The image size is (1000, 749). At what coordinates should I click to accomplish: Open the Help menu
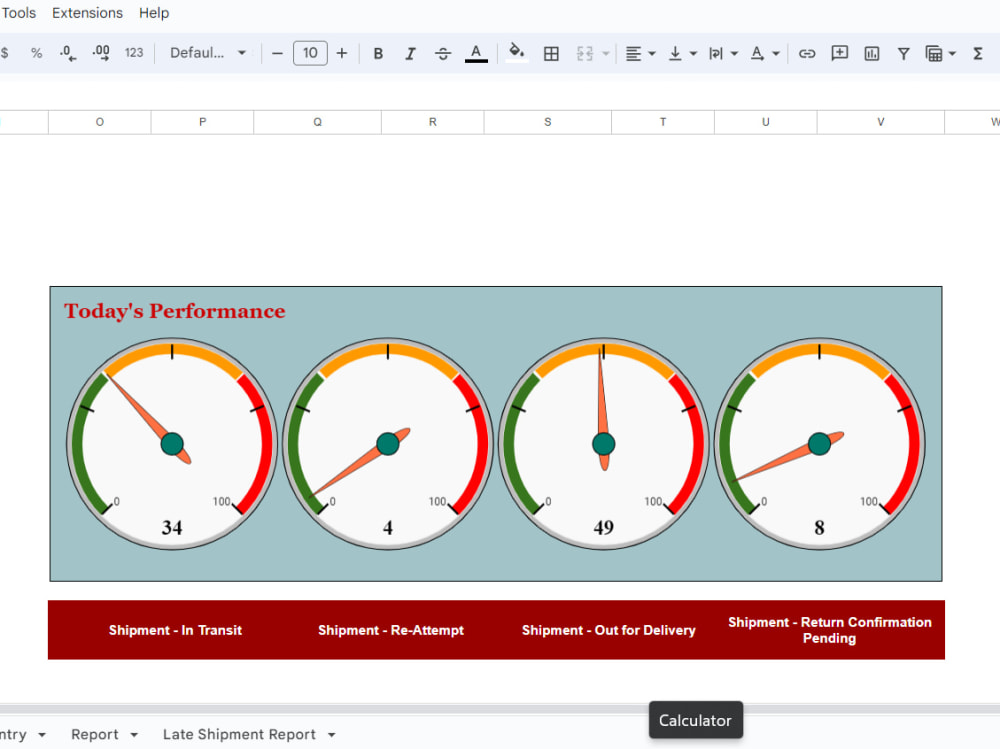[154, 13]
